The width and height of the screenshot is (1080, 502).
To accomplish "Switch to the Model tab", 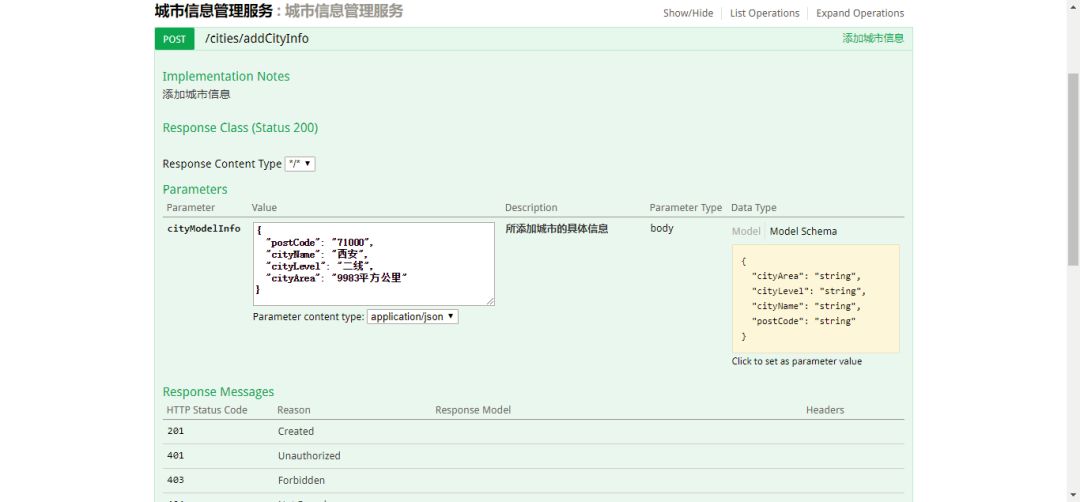I will click(x=746, y=231).
